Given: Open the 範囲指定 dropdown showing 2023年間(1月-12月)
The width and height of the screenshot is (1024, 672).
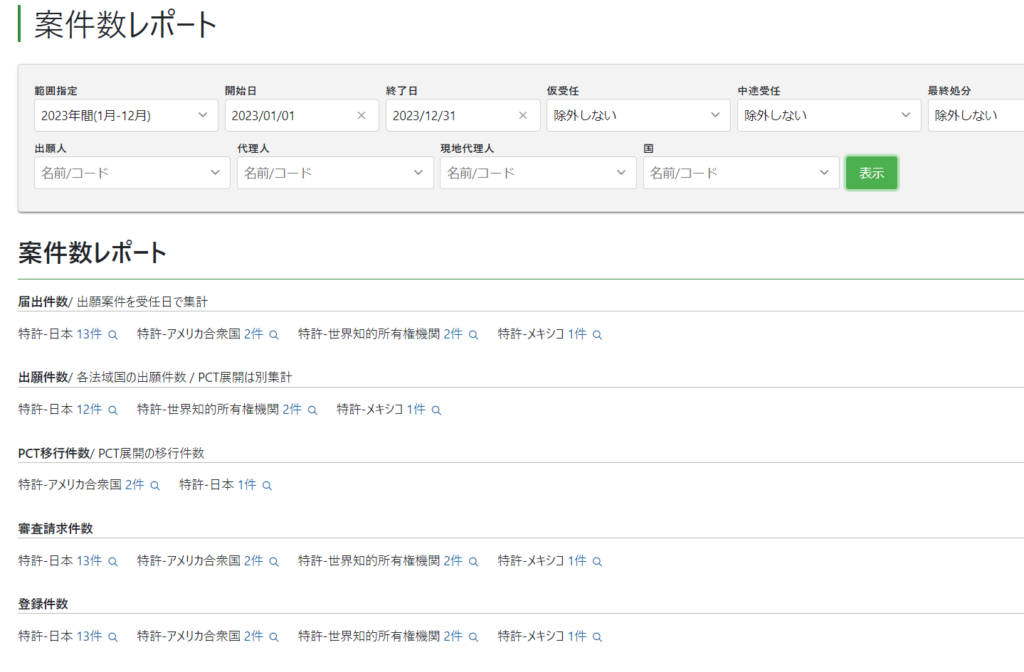Looking at the screenshot, I should pos(126,116).
